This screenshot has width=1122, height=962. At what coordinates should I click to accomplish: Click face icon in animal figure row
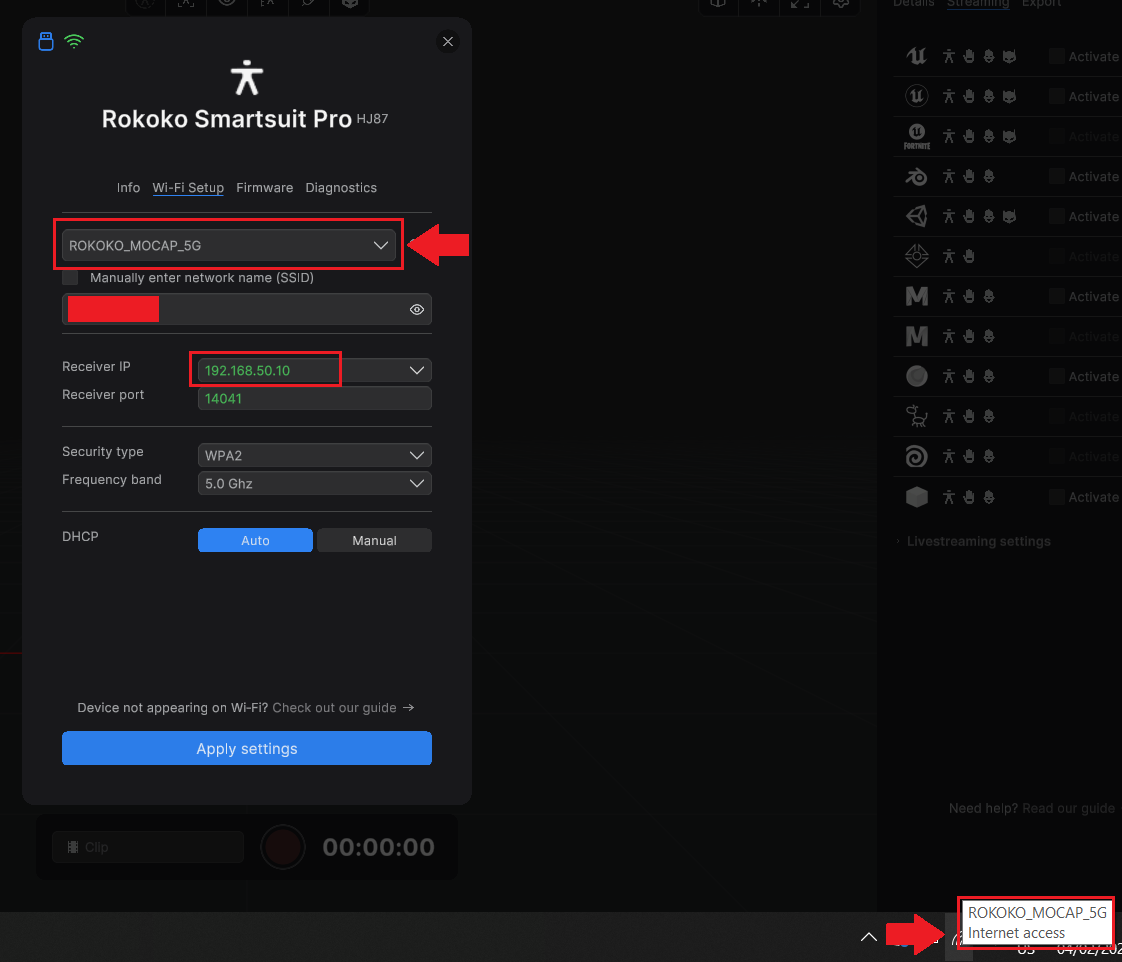coord(989,417)
